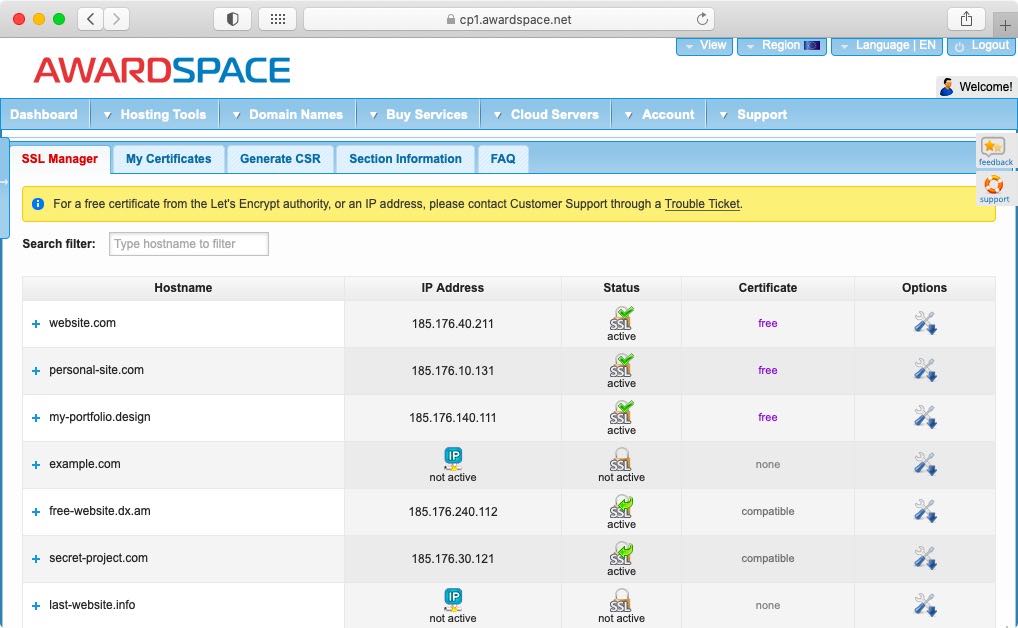
Task: Open the options wrench for free-website.dx.am
Action: 924,510
